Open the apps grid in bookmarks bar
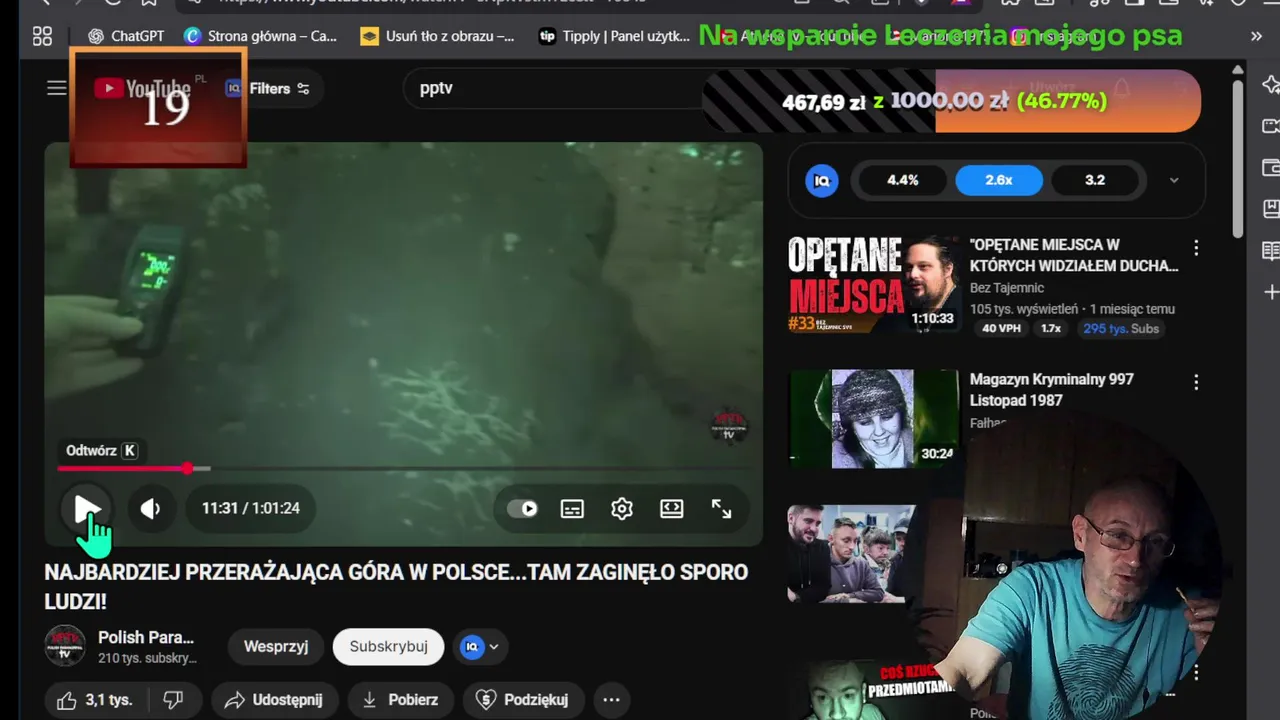The image size is (1280, 720). (42, 36)
